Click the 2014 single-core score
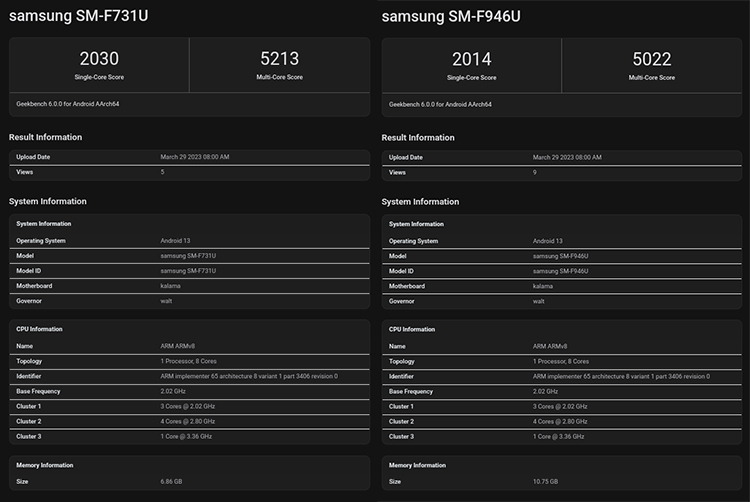The height and width of the screenshot is (502, 750). pos(472,59)
